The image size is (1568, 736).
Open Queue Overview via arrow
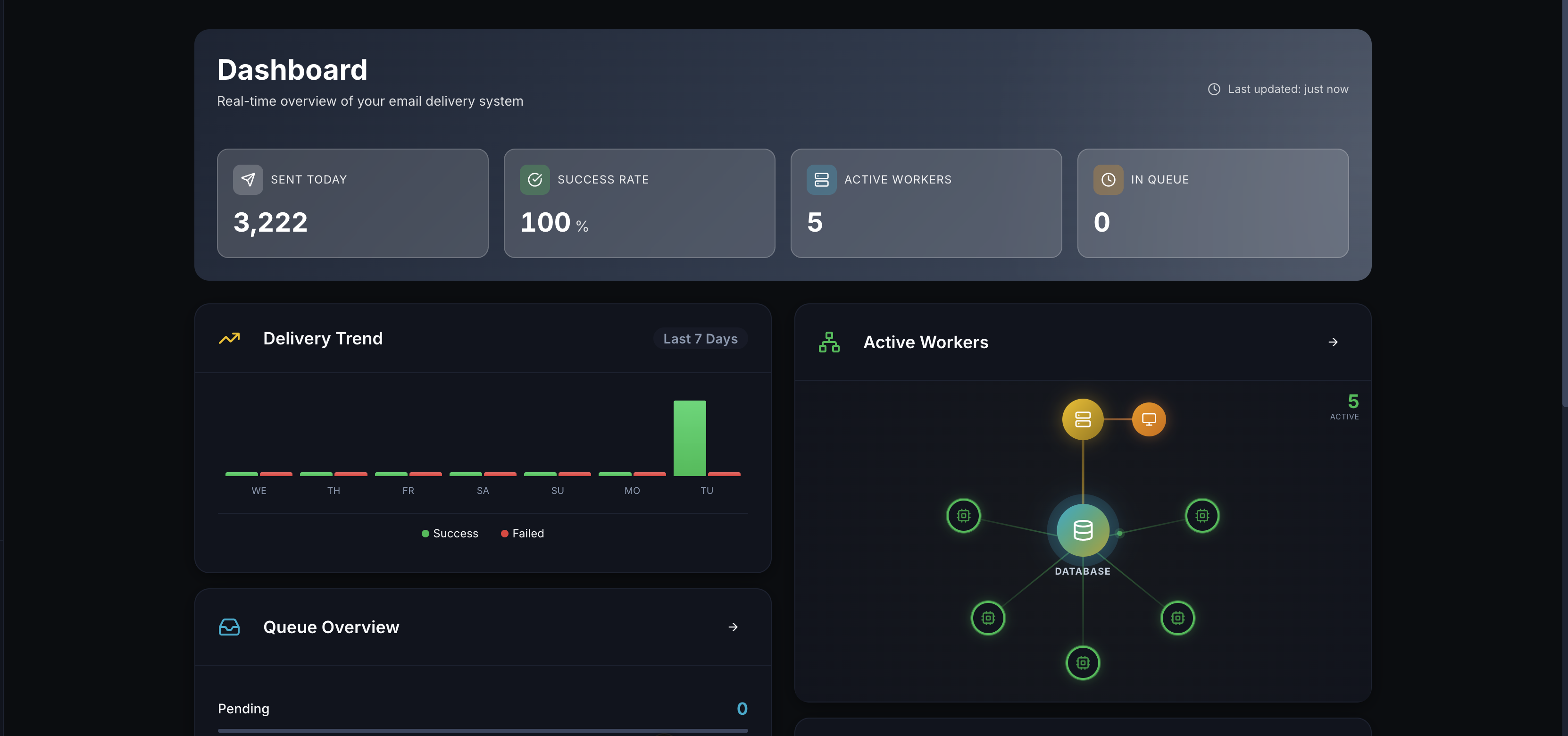click(733, 627)
